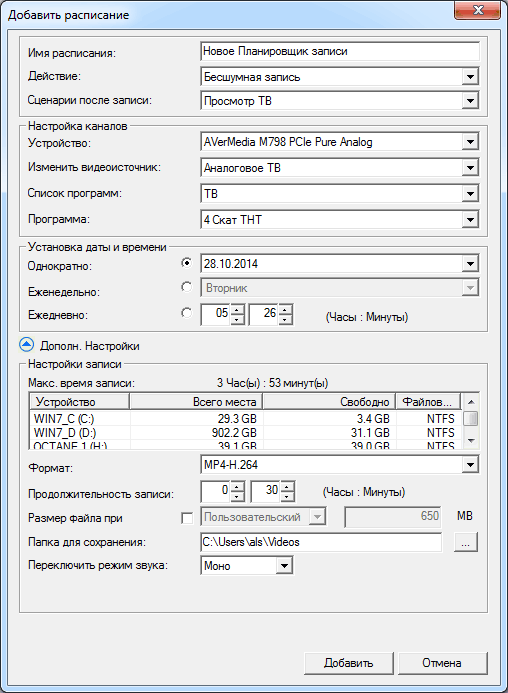Click the Отмена button

(442, 663)
